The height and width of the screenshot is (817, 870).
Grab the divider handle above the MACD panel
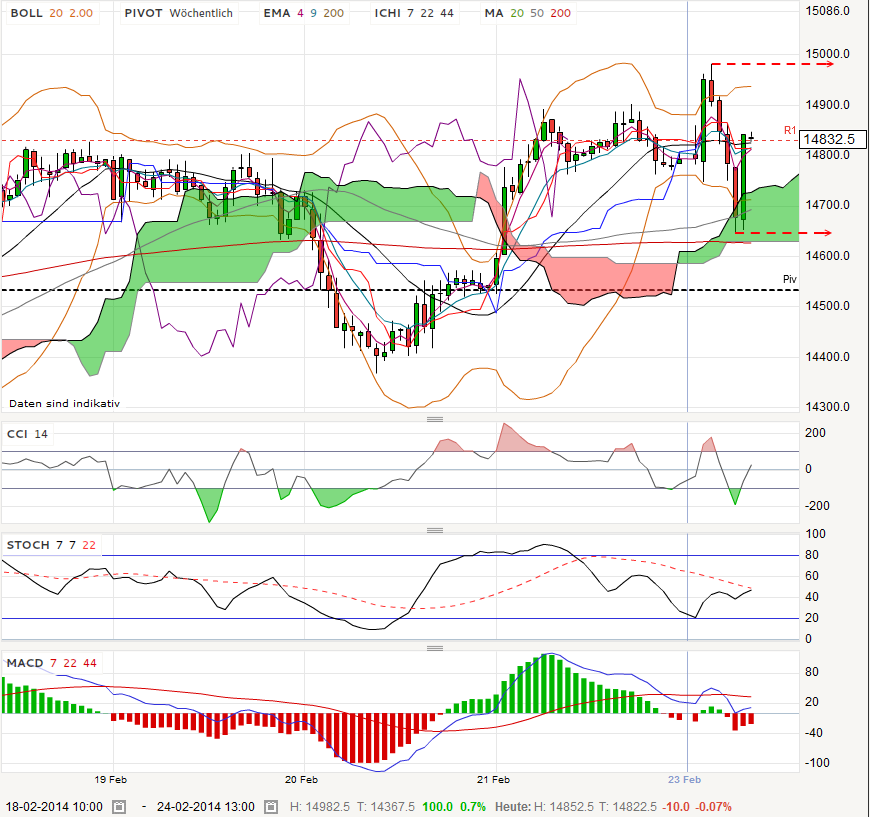tap(435, 648)
